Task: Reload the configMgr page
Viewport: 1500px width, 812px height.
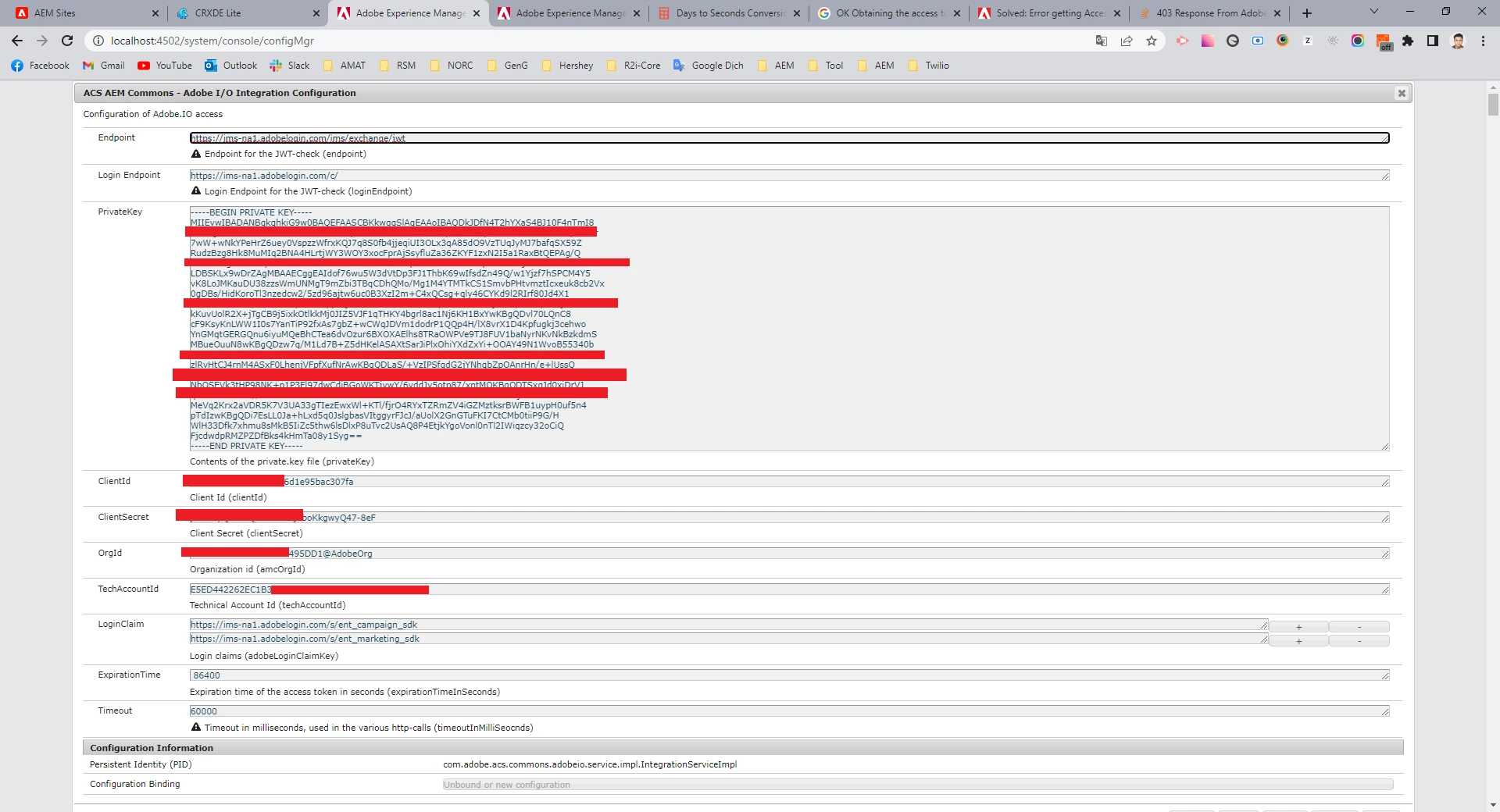Action: pyautogui.click(x=67, y=41)
